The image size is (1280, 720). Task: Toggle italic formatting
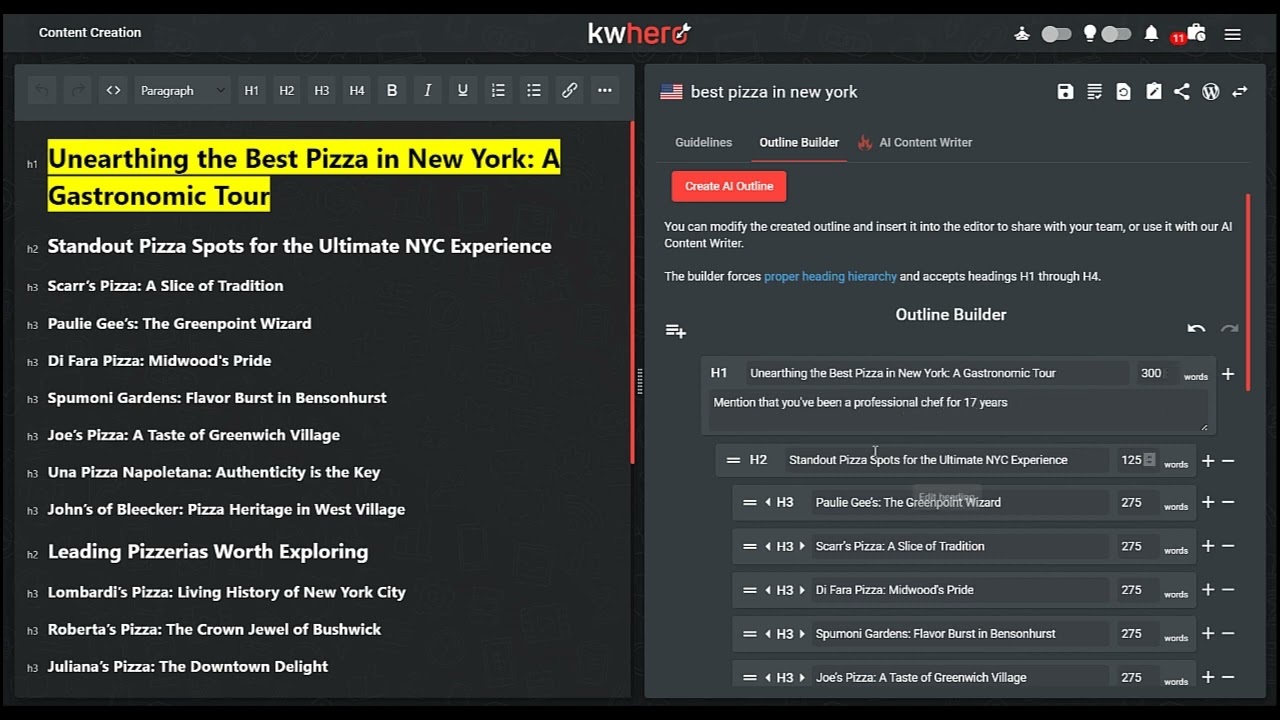click(427, 90)
